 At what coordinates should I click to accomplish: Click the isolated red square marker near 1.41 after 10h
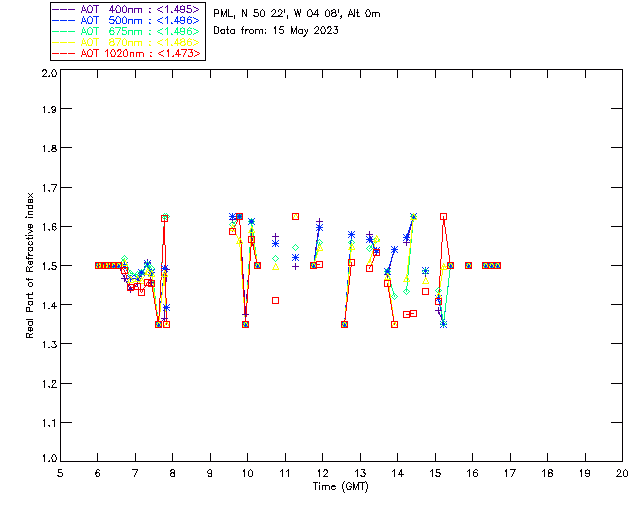pyautogui.click(x=276, y=301)
